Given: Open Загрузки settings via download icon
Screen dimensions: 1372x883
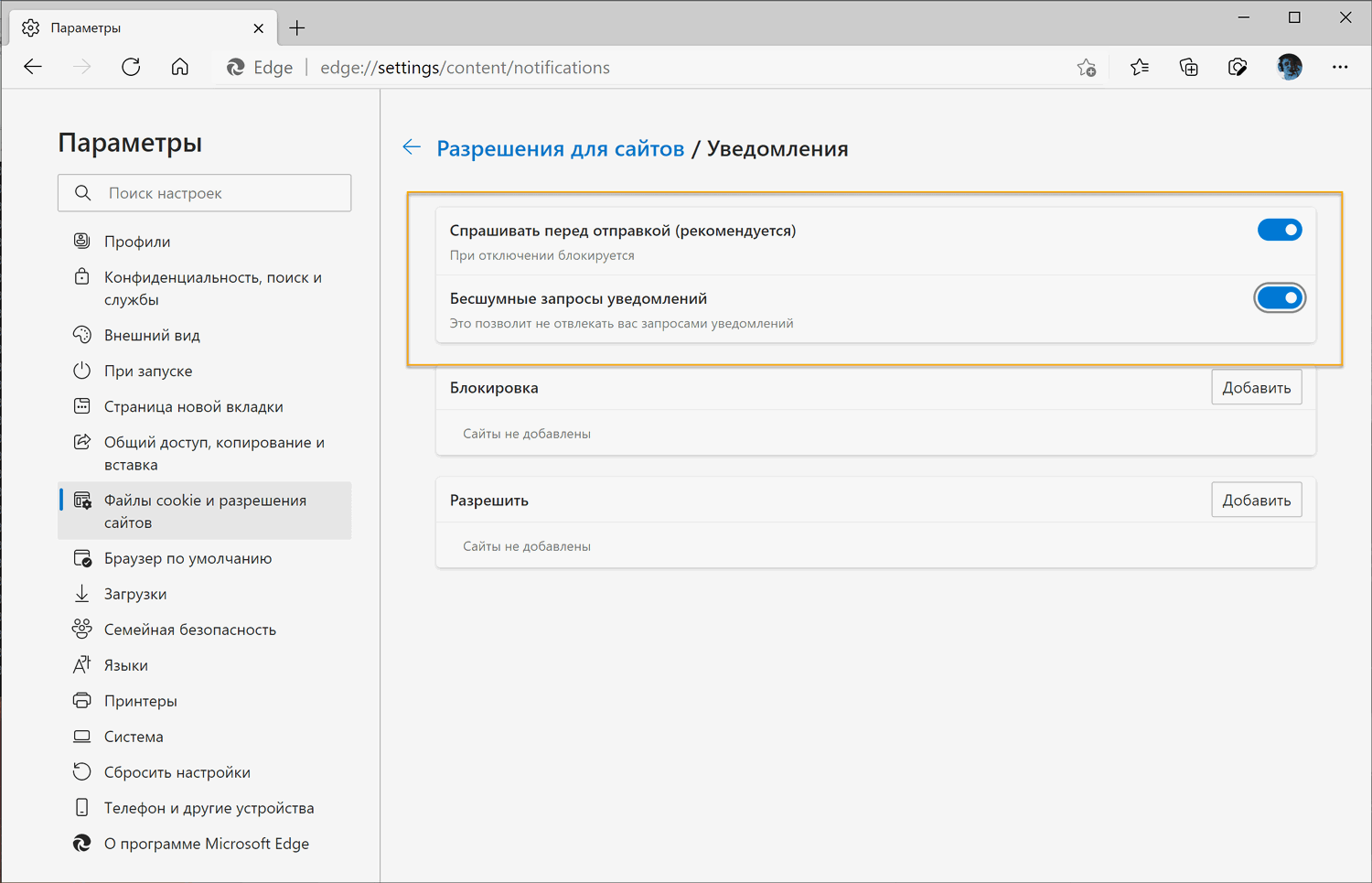Looking at the screenshot, I should pos(82,593).
